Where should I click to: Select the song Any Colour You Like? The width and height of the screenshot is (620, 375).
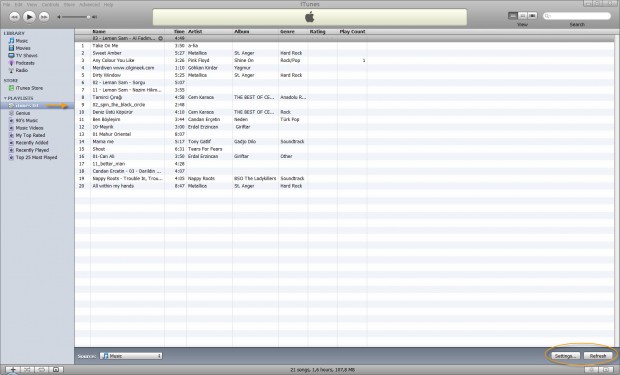(113, 61)
